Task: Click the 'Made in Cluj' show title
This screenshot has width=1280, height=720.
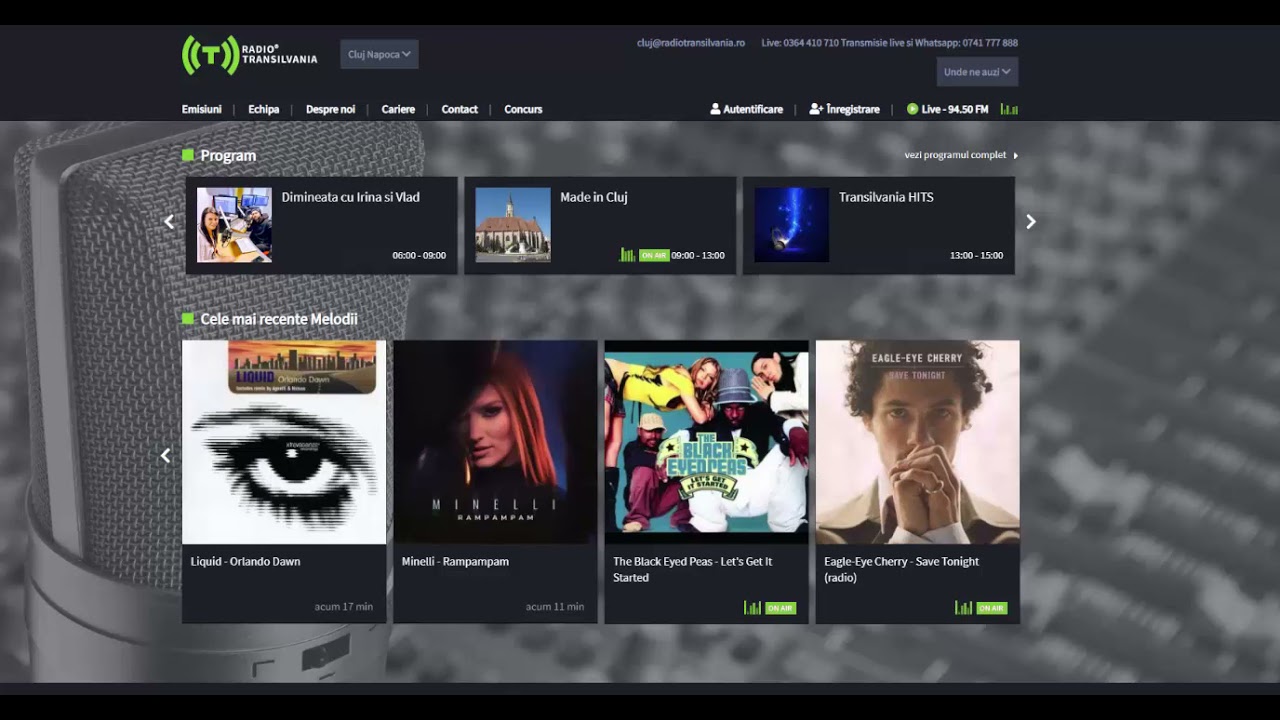Action: point(594,197)
